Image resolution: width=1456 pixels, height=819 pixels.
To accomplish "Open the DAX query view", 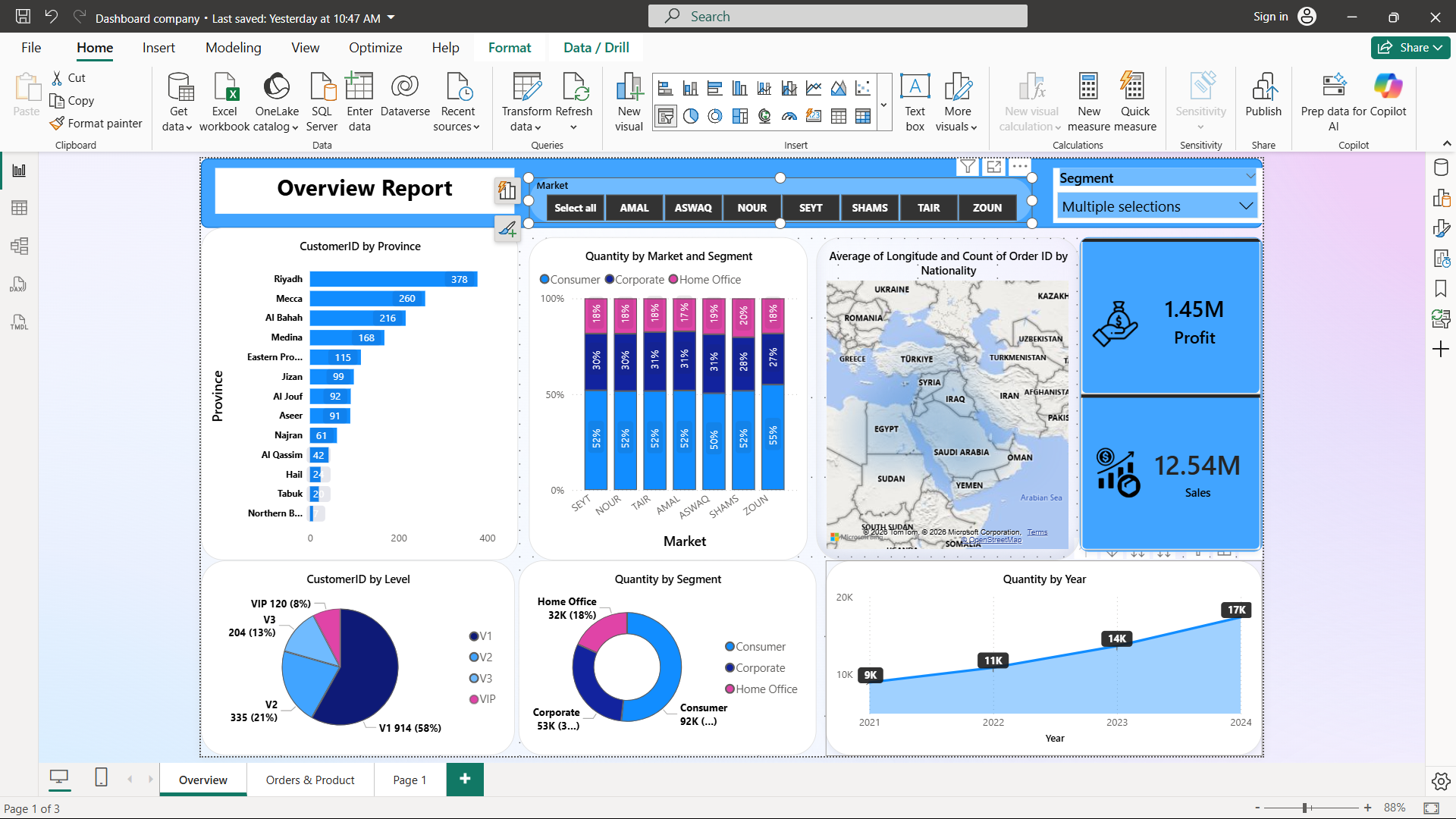I will click(18, 284).
